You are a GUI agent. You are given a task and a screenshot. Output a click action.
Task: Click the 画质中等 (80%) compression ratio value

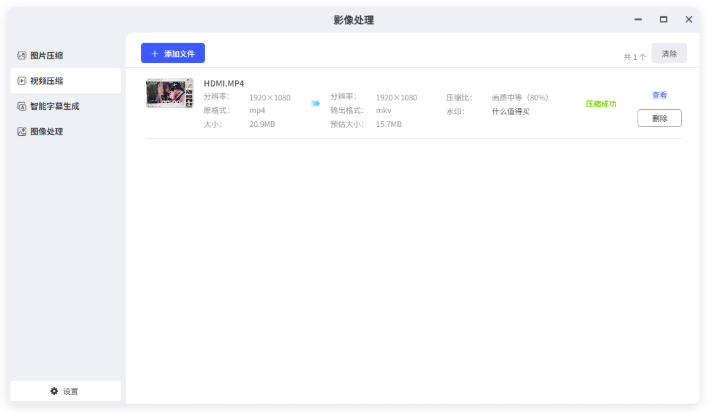coord(520,97)
